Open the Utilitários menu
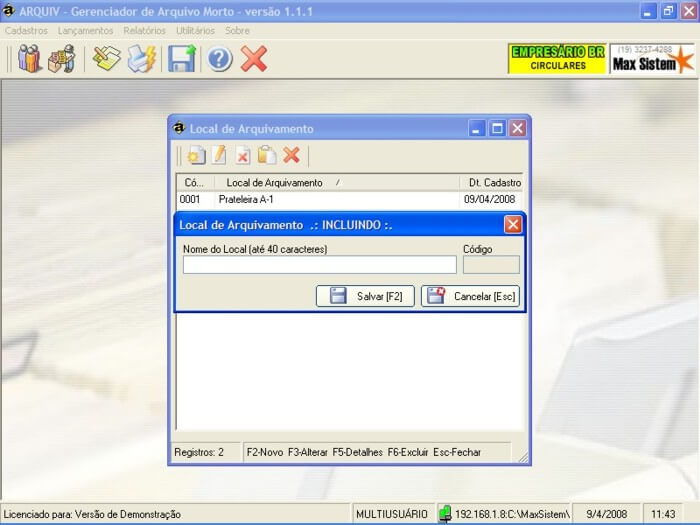Viewport: 700px width, 525px height. point(195,31)
